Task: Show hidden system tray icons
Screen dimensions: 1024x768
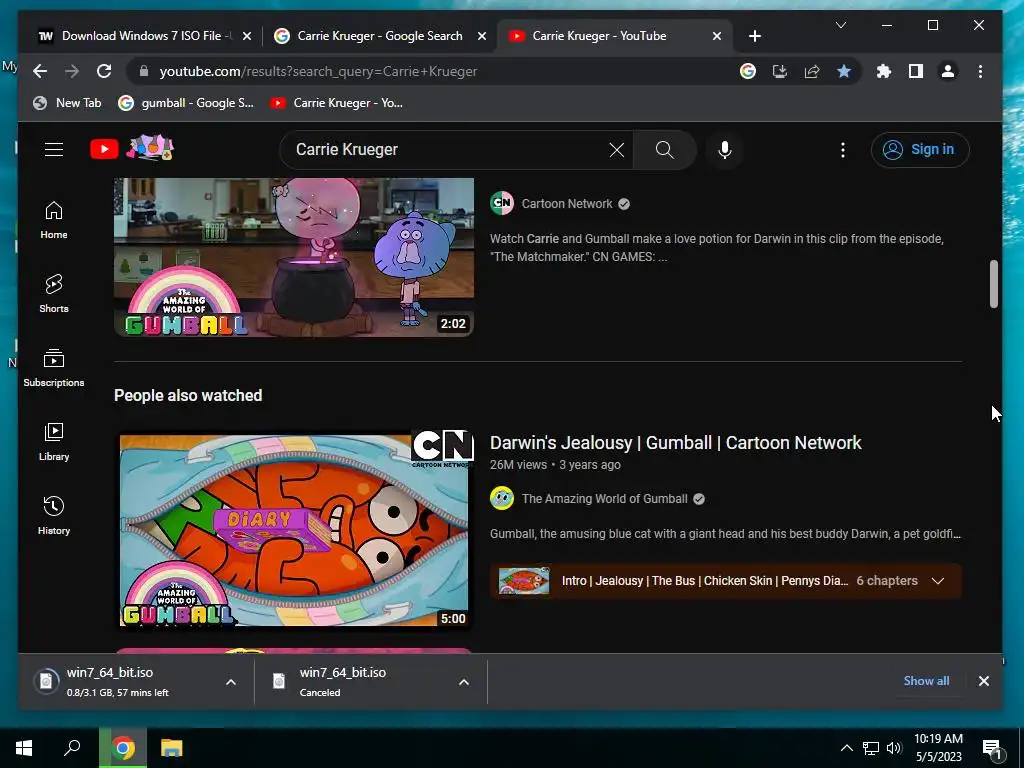Action: tap(846, 748)
